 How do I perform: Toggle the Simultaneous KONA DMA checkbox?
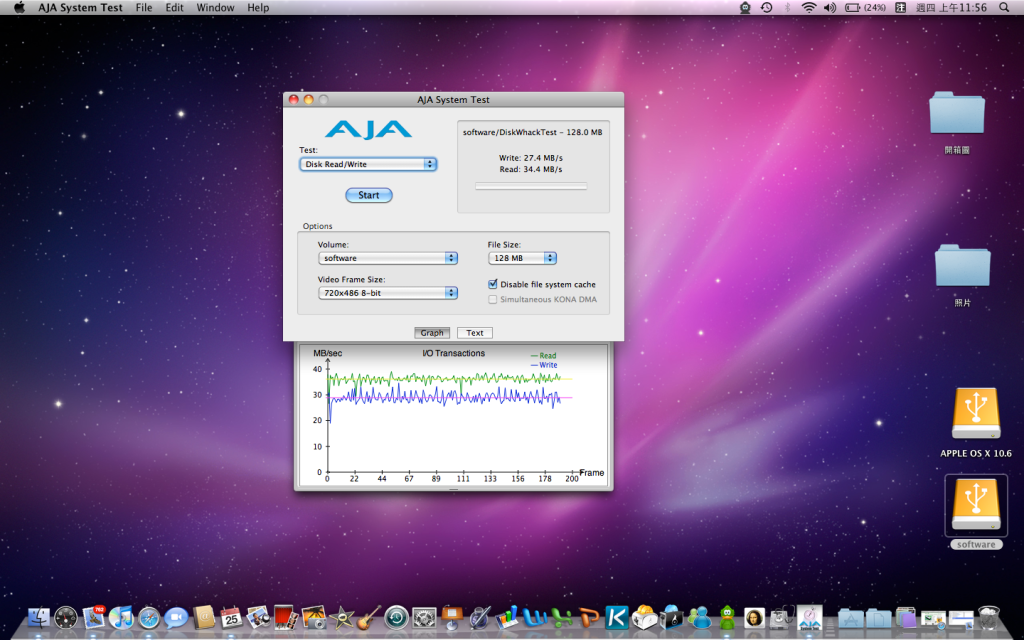(x=493, y=299)
